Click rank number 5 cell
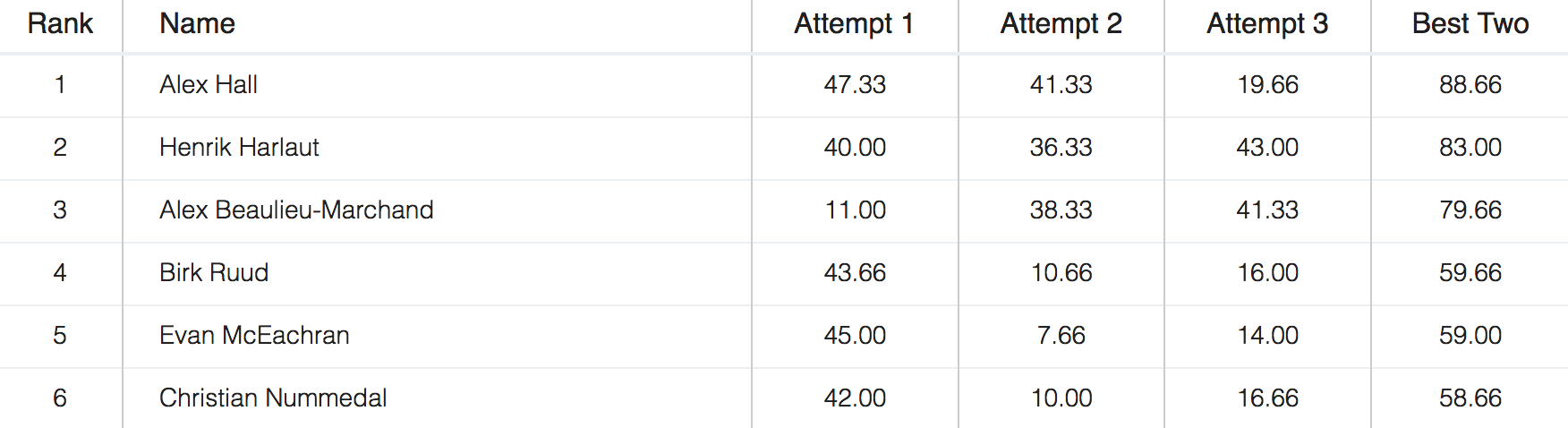The height and width of the screenshot is (428, 1568). tap(60, 336)
